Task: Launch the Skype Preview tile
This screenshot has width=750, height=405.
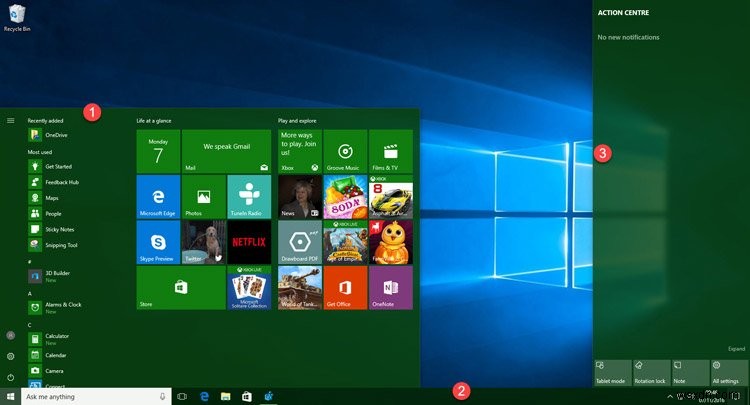Action: click(158, 242)
